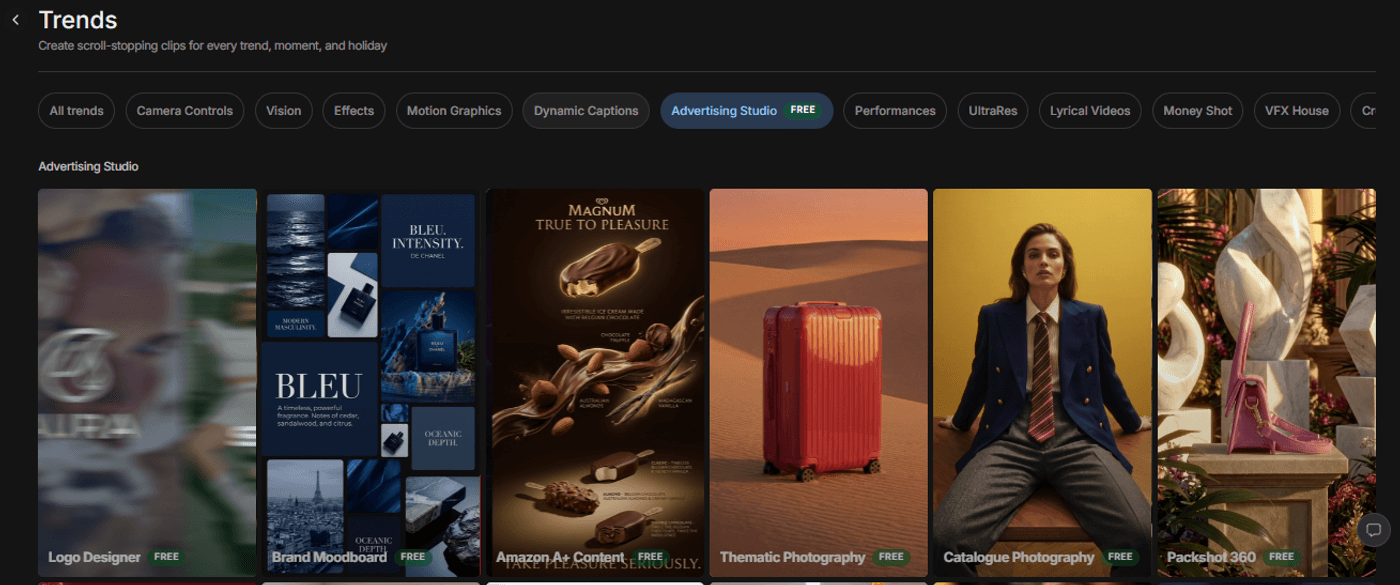Open the Logo Designer template card
This screenshot has width=1400, height=585.
coord(147,380)
